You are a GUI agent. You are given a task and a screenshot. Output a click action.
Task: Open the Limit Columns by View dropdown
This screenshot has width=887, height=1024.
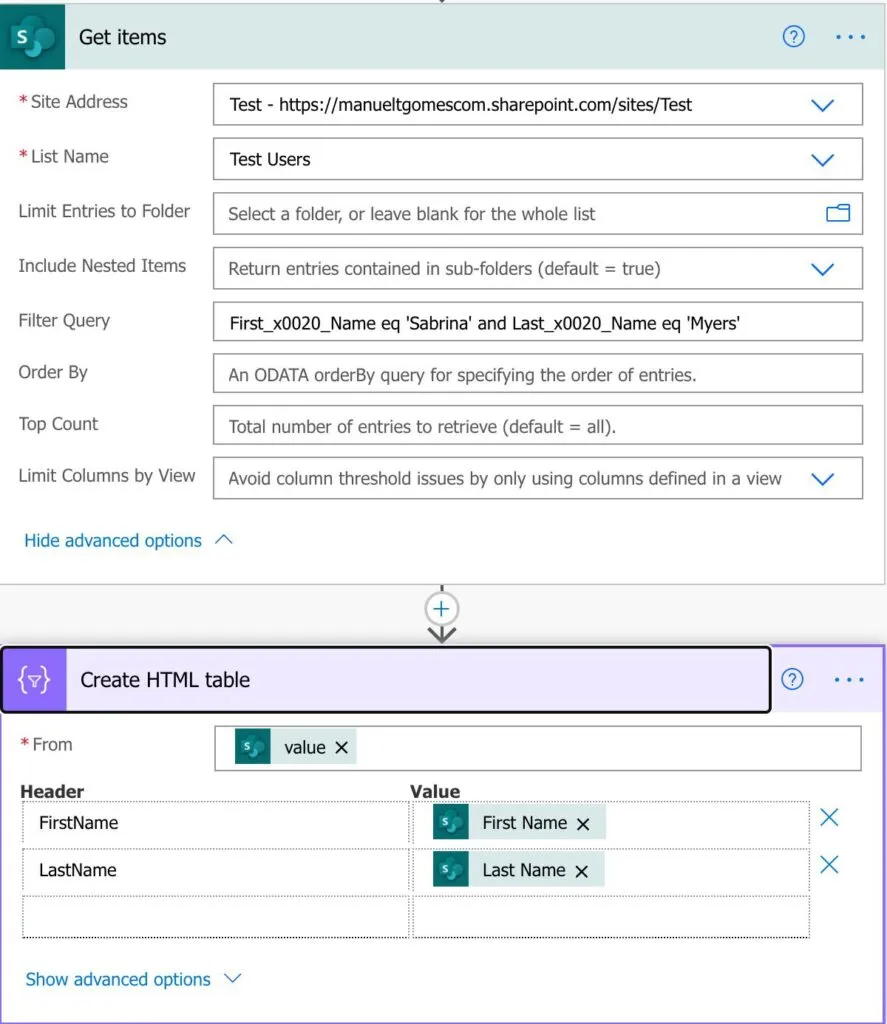point(822,479)
